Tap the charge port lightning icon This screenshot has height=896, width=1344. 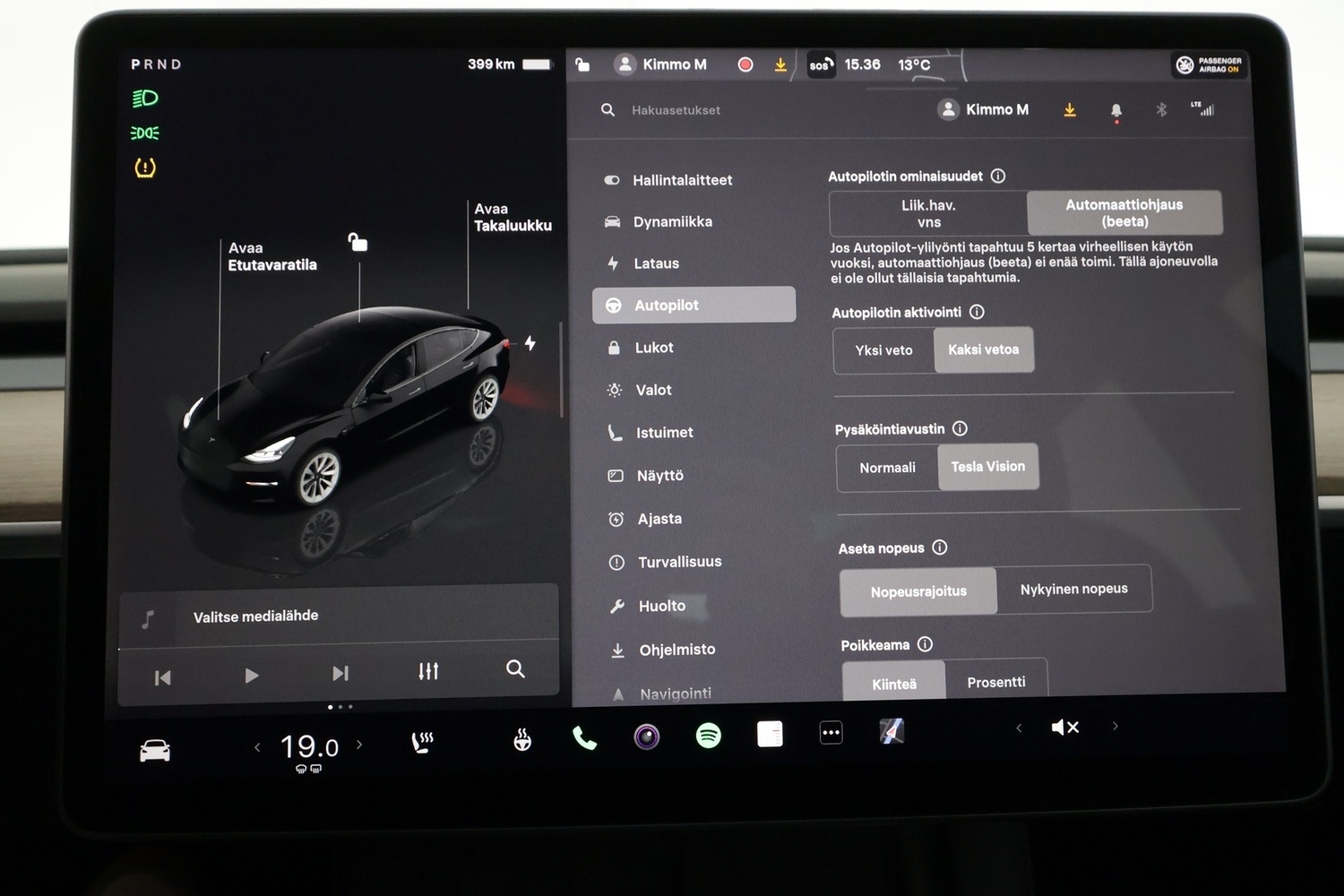click(530, 343)
